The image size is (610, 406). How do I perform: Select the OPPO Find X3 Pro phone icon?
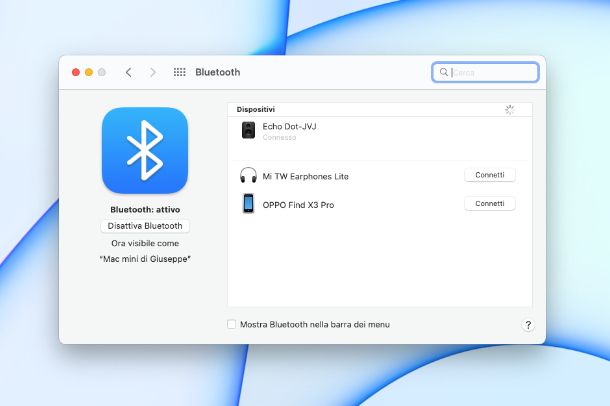pyautogui.click(x=248, y=203)
